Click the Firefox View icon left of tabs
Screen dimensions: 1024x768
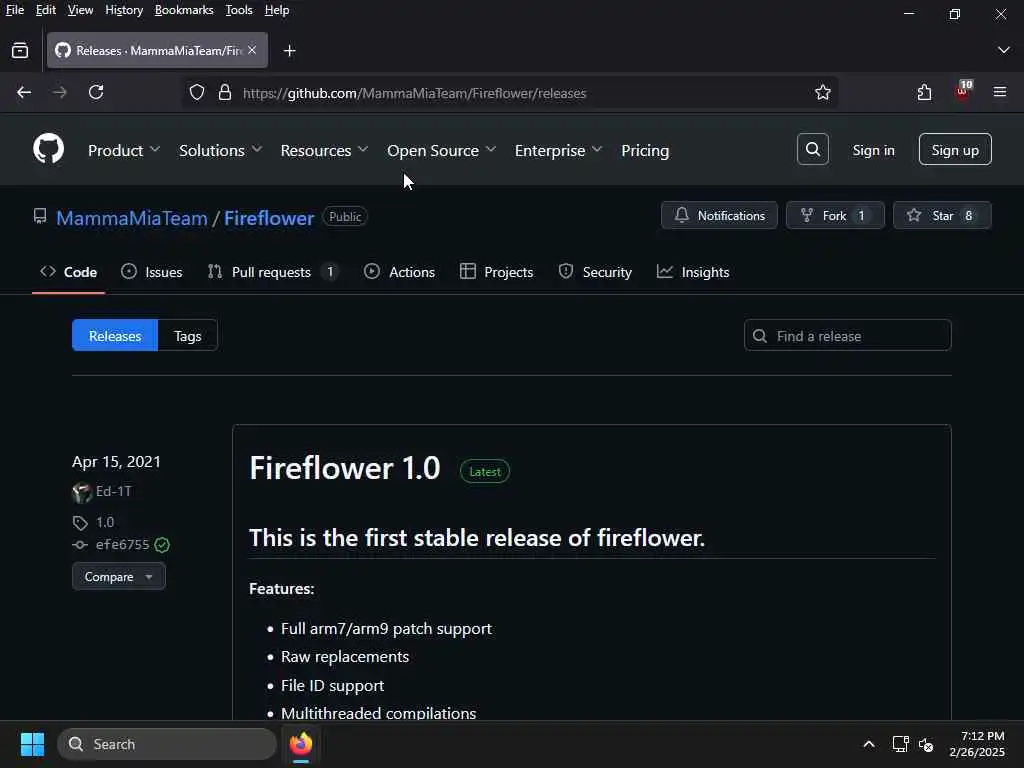pyautogui.click(x=20, y=50)
